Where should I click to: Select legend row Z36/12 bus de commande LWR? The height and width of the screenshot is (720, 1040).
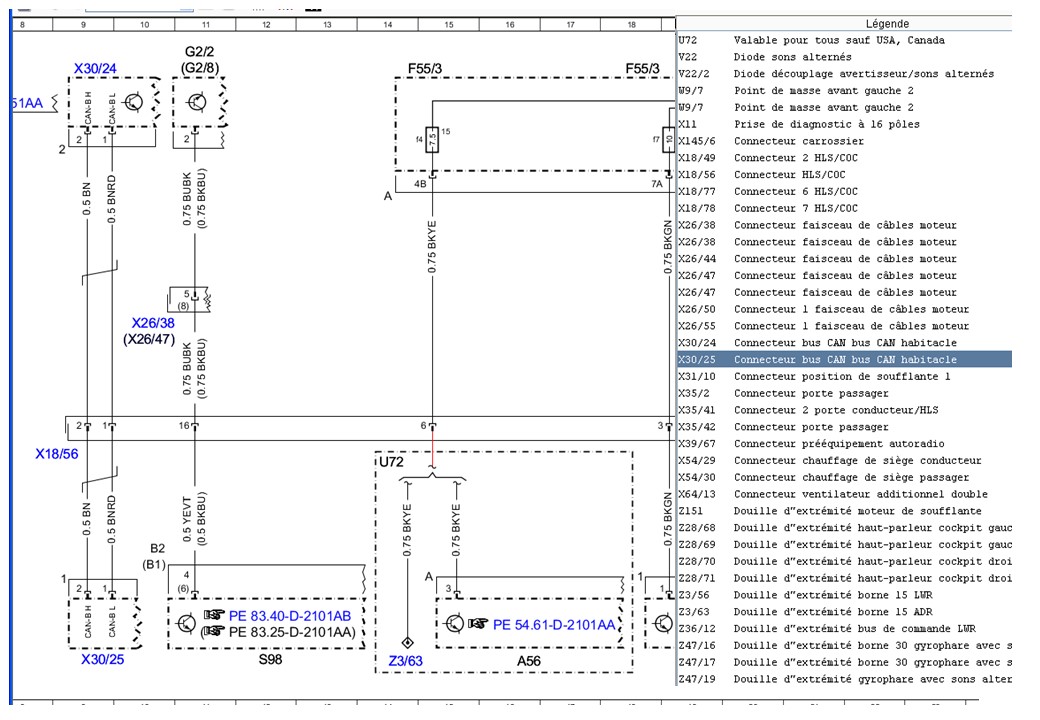click(x=844, y=629)
